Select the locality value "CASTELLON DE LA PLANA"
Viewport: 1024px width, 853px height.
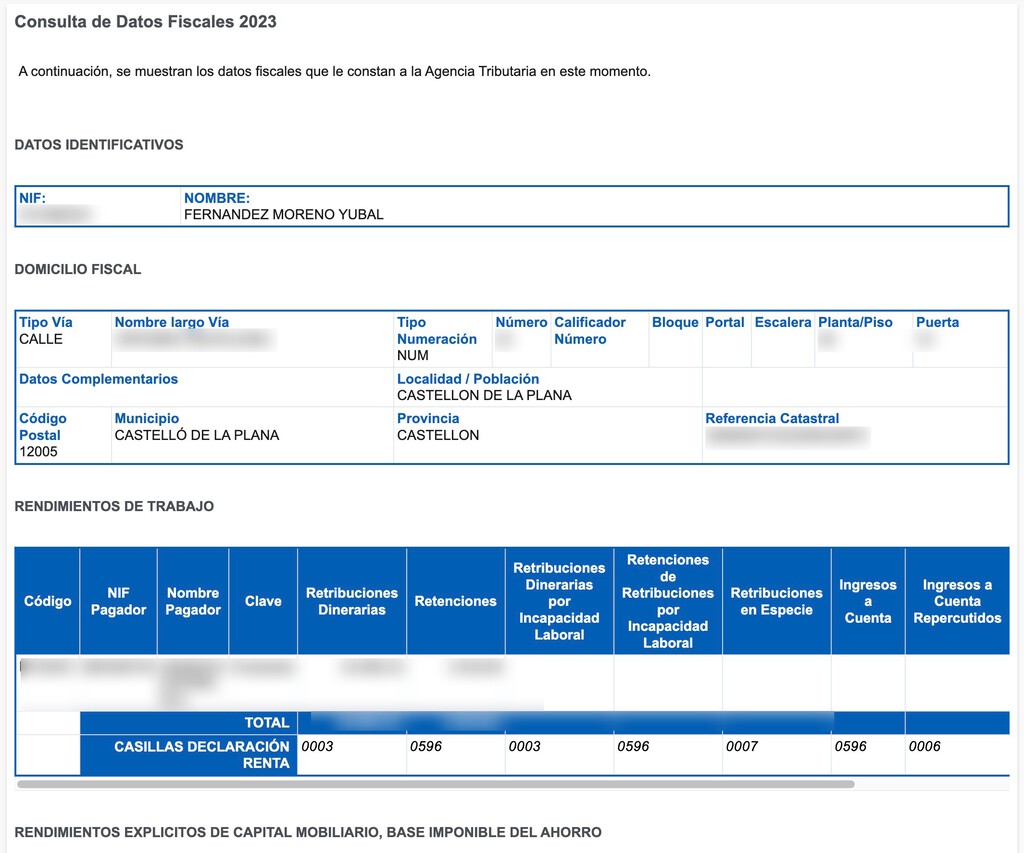pyautogui.click(x=485, y=396)
